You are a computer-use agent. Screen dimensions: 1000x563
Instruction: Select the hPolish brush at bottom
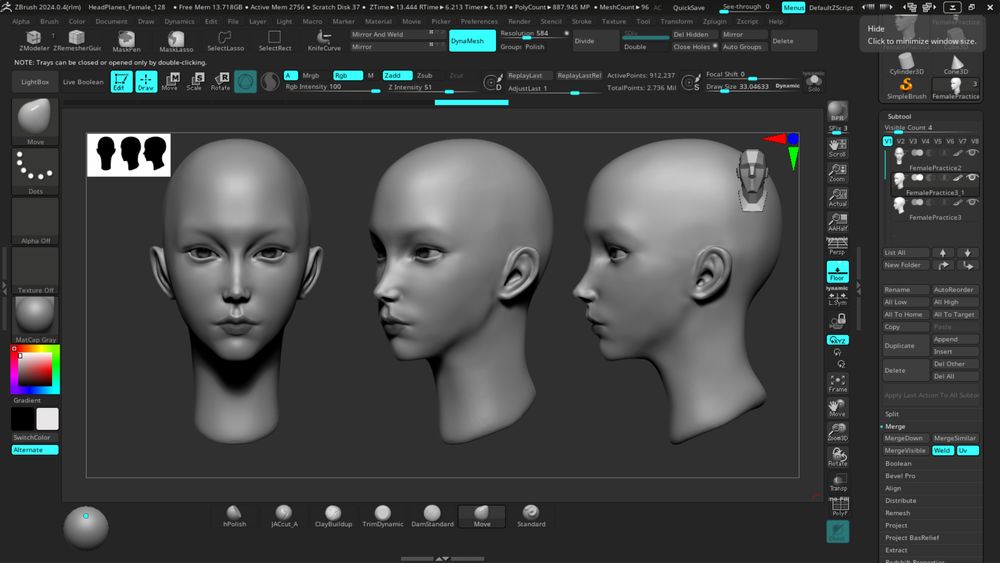point(234,516)
